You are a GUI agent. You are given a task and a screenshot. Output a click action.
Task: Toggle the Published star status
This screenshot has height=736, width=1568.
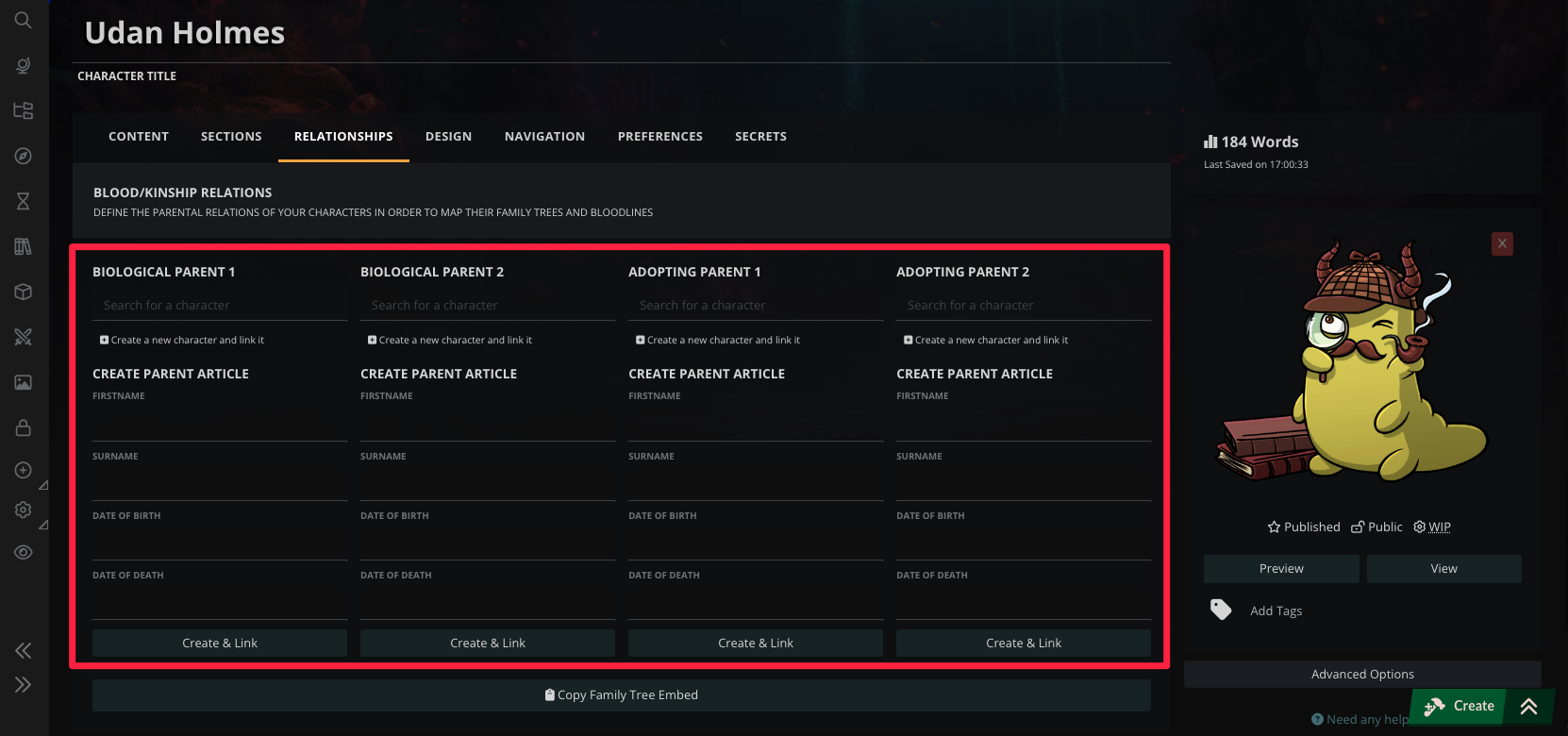pos(1303,527)
